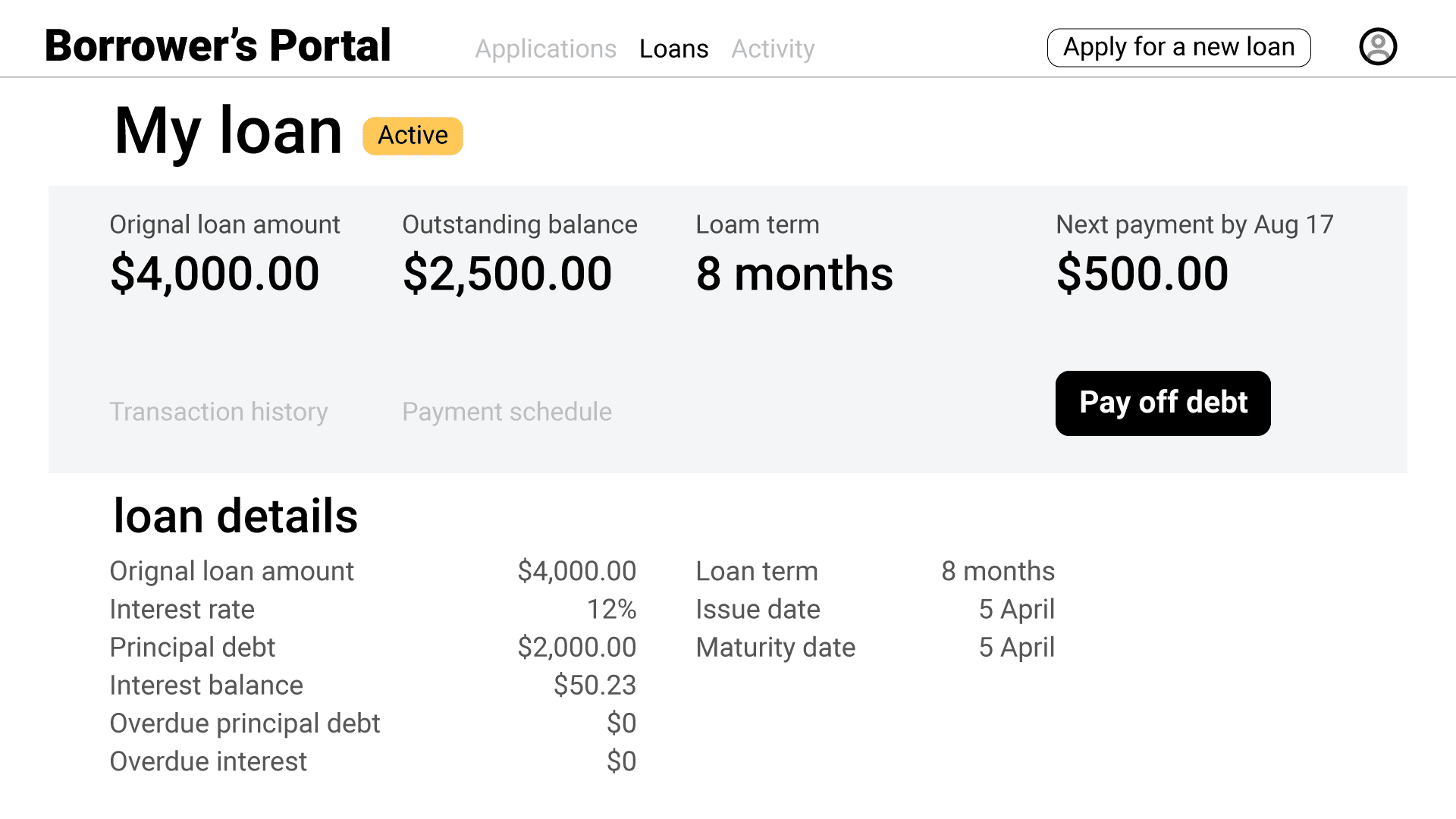The width and height of the screenshot is (1456, 819).
Task: Click the Borrower's Portal logo
Action: 218,45
